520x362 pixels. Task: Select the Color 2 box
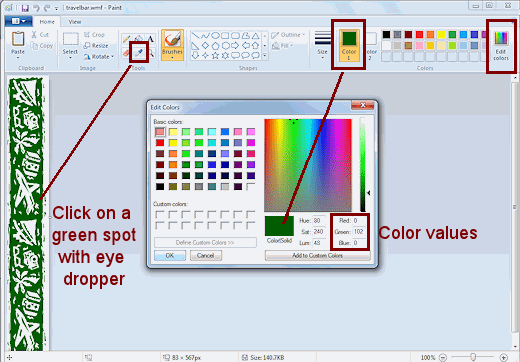point(371,45)
